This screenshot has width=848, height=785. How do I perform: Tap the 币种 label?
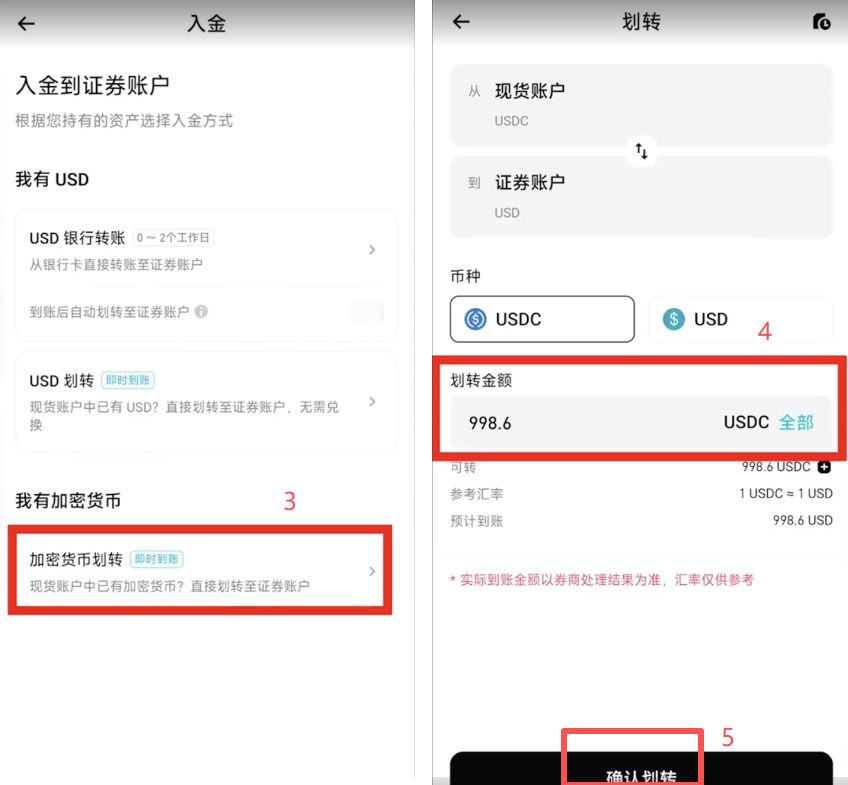tap(465, 276)
